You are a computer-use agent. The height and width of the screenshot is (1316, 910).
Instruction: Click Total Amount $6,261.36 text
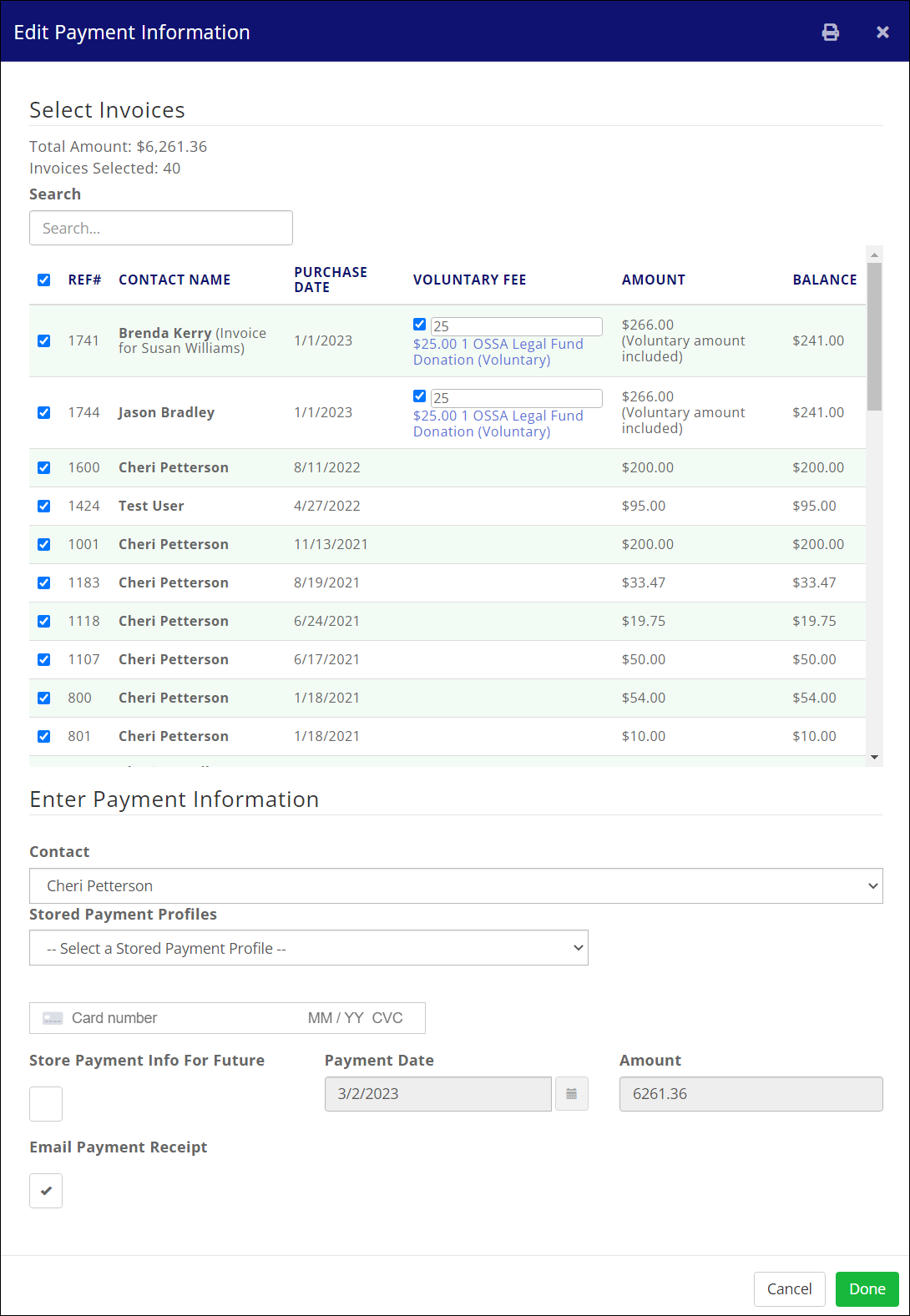118,147
